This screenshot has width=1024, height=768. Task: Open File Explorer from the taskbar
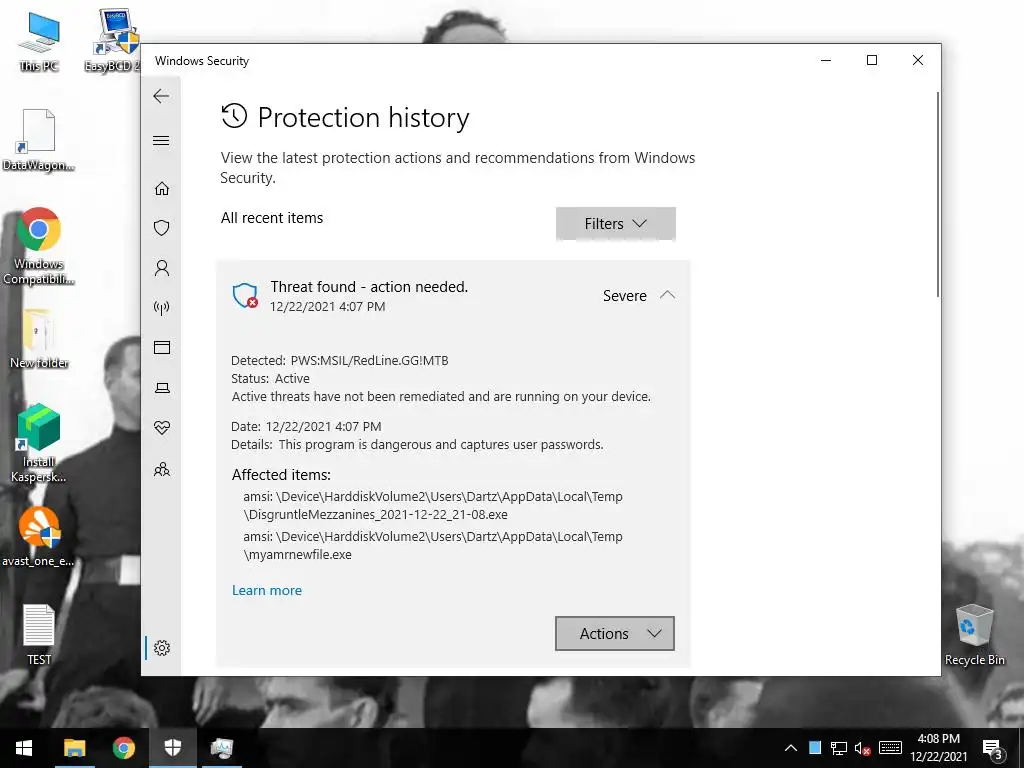tap(74, 748)
